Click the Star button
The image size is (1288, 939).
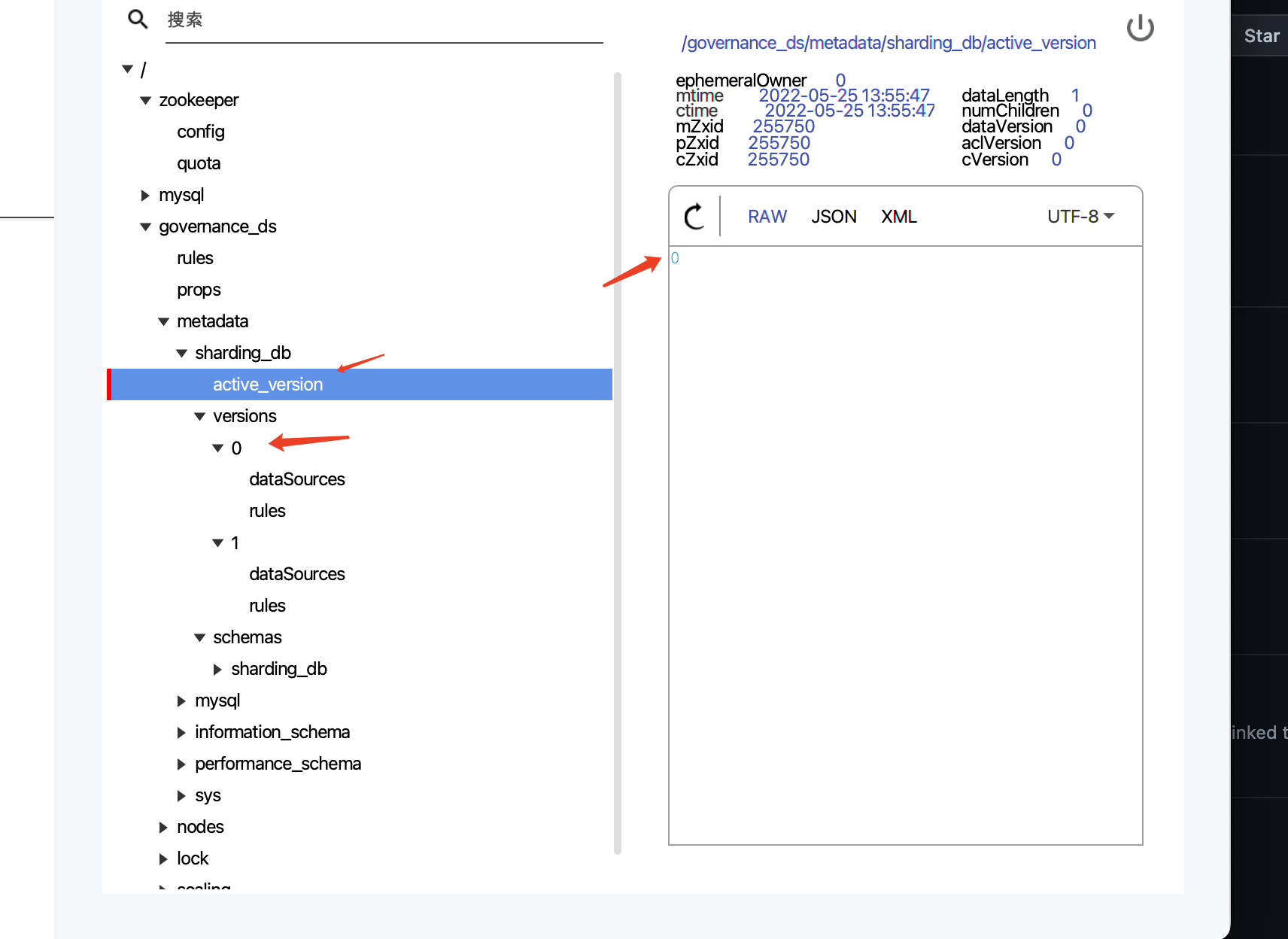(1261, 35)
